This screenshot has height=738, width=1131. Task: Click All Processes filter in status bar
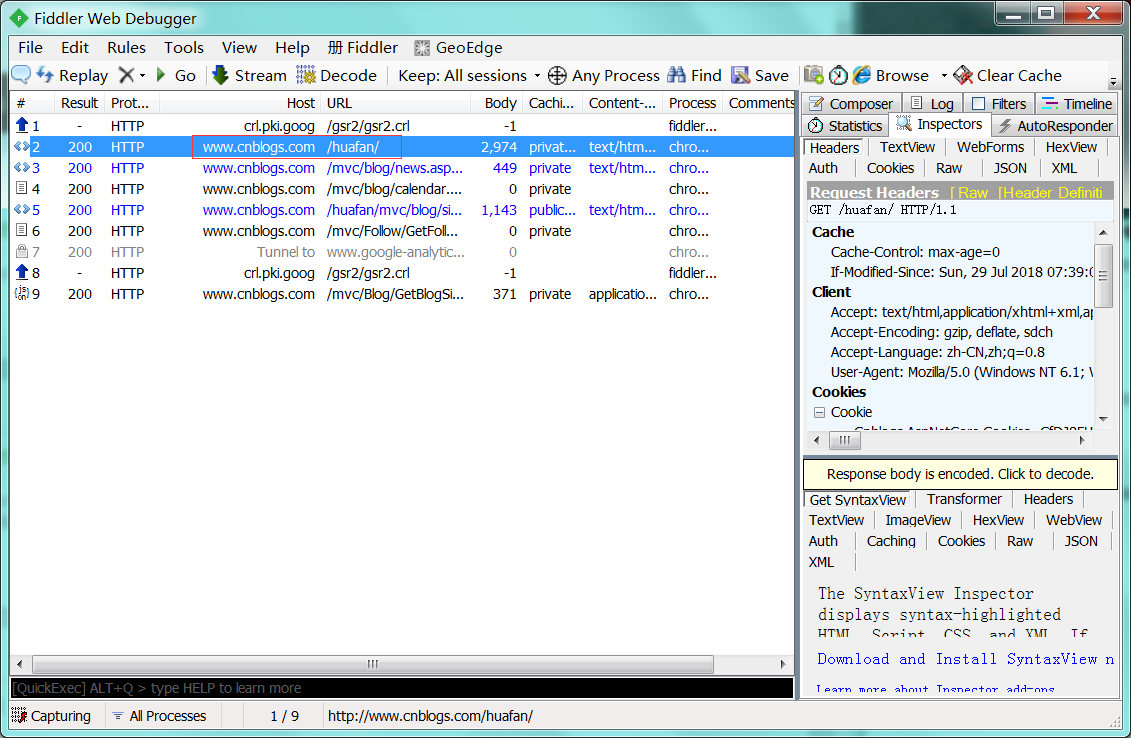(x=160, y=716)
